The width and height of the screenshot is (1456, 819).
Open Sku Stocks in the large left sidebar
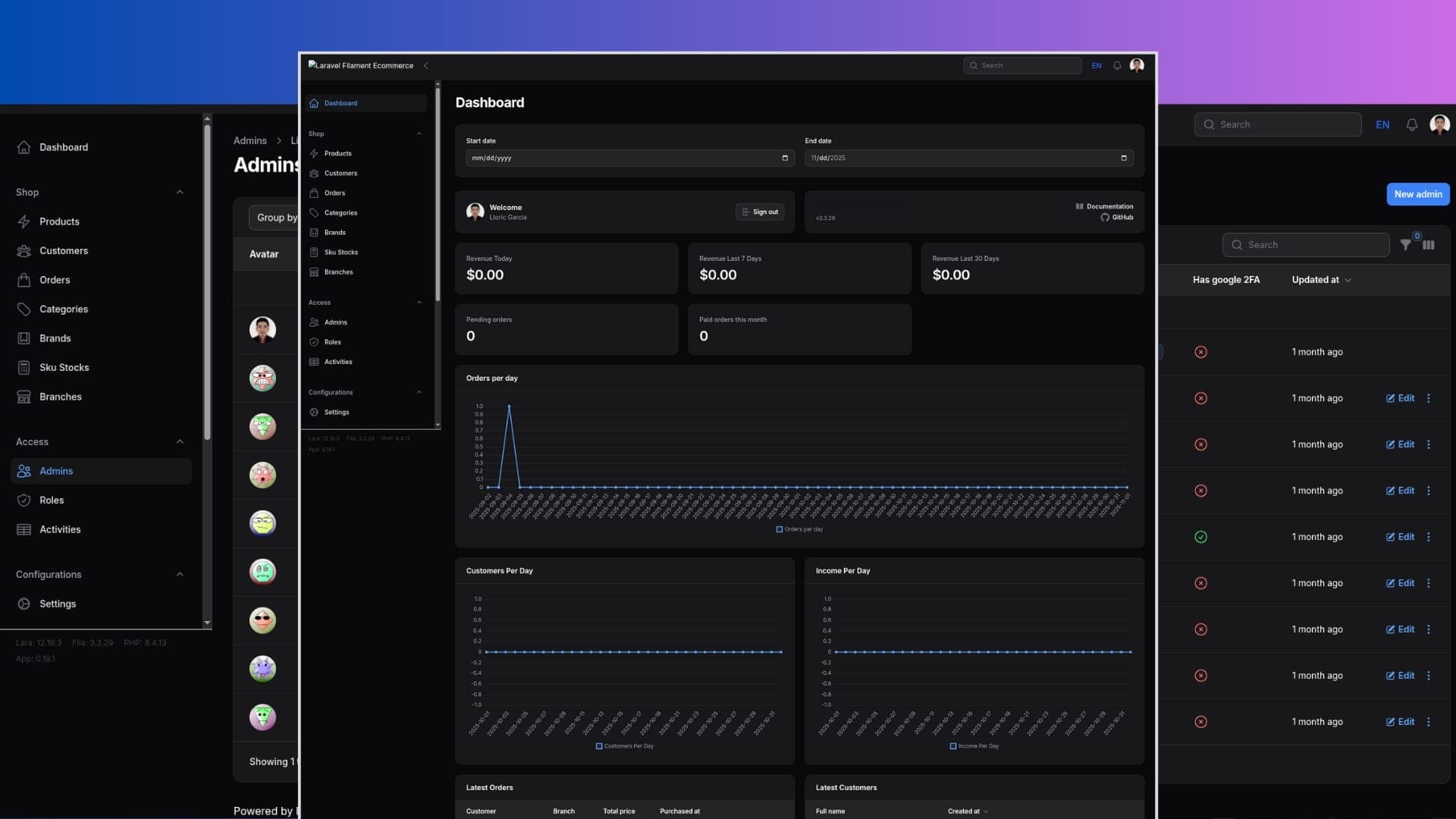pos(64,368)
